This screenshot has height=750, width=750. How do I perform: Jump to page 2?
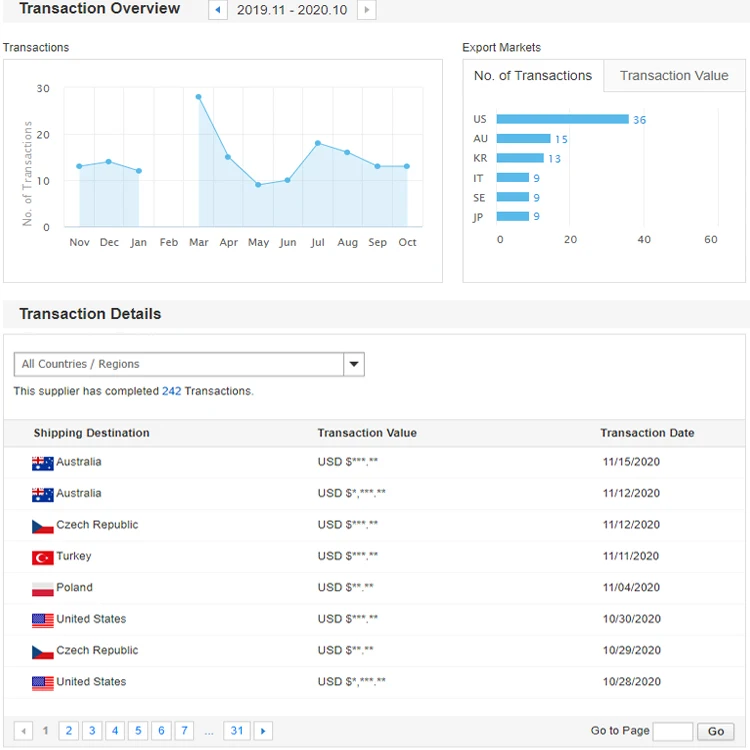pos(69,731)
